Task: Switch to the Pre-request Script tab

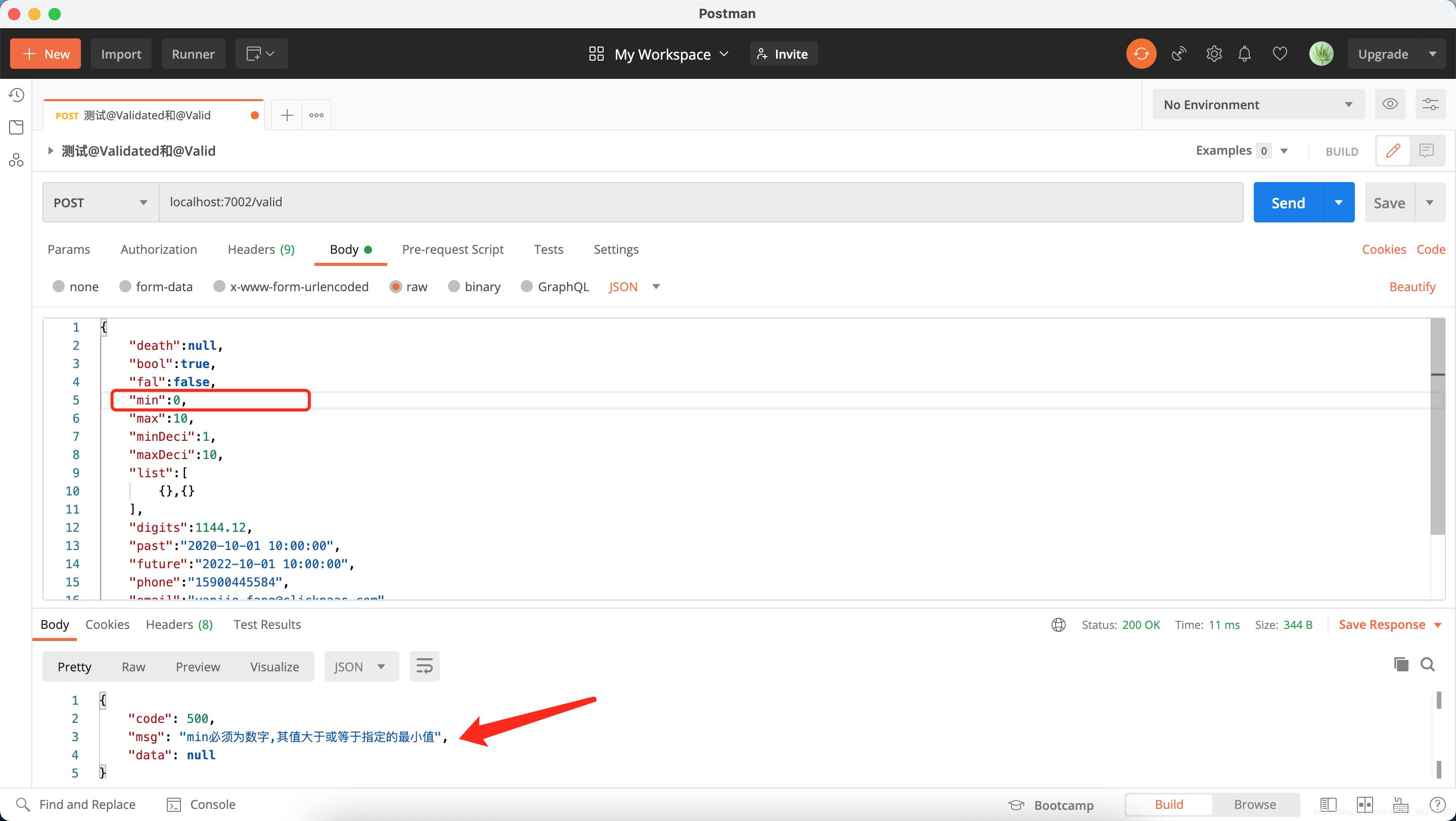Action: click(x=452, y=249)
